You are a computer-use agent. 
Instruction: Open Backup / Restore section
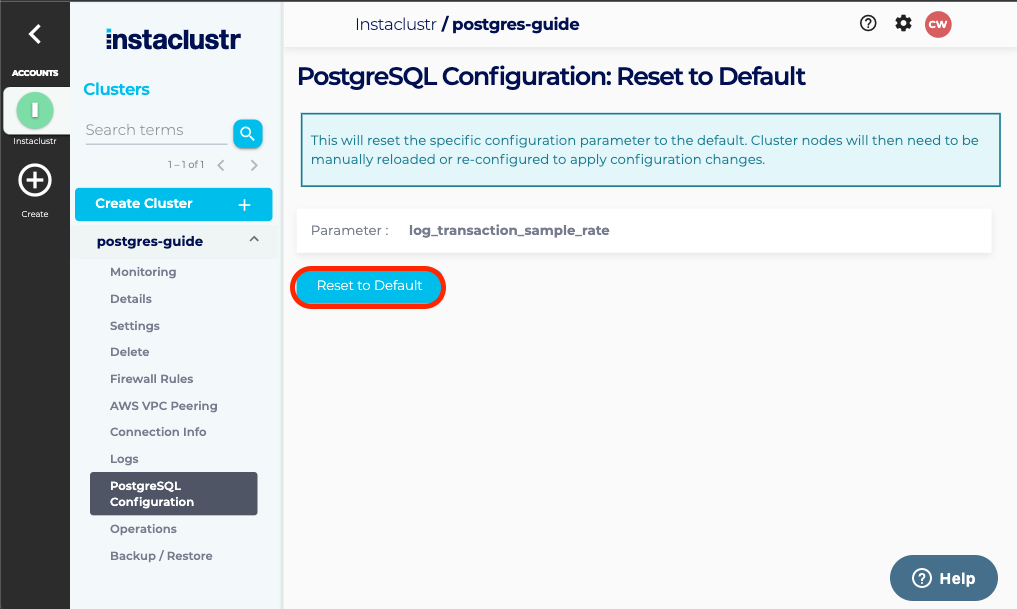click(161, 556)
